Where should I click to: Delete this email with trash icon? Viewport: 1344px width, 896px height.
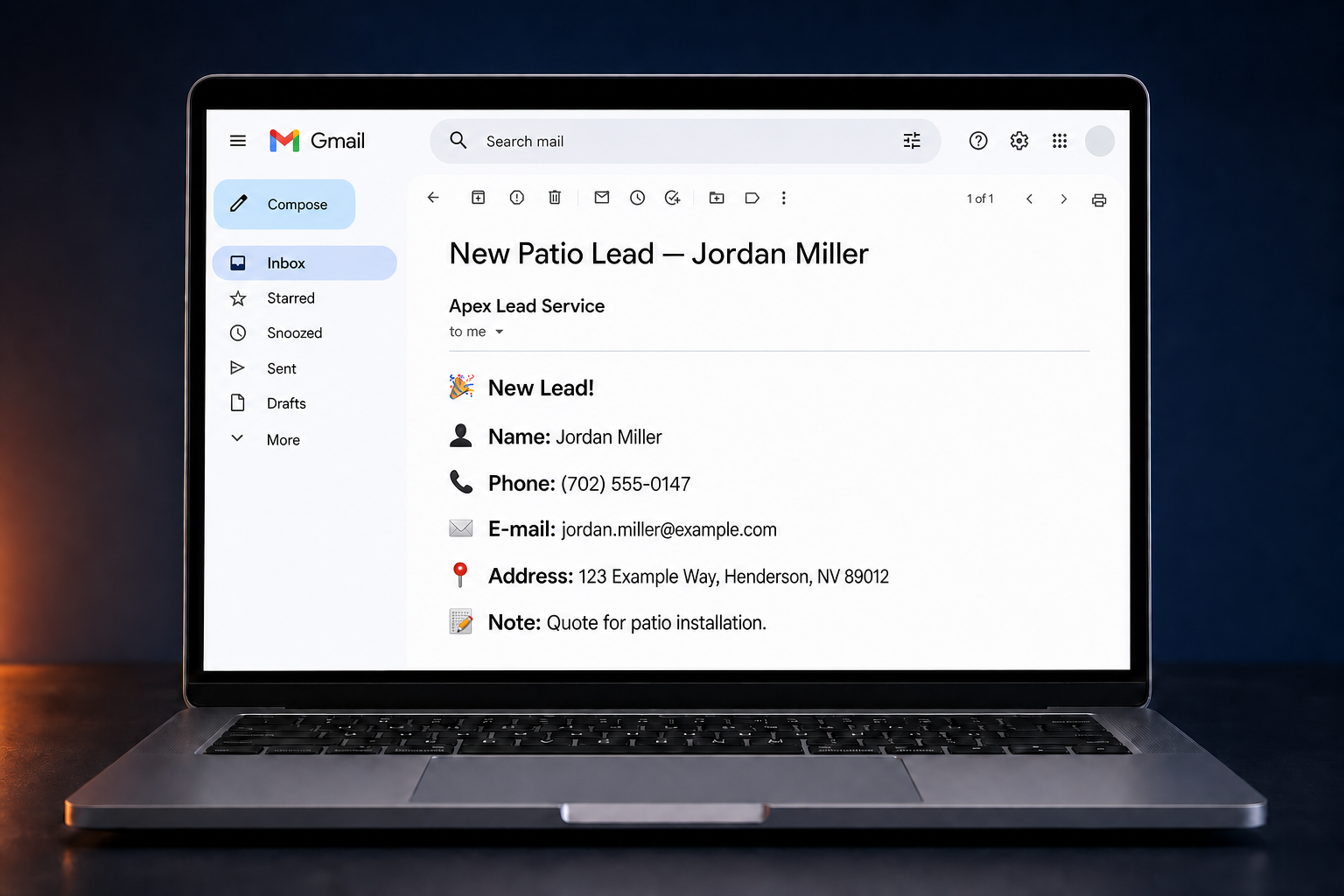click(555, 198)
